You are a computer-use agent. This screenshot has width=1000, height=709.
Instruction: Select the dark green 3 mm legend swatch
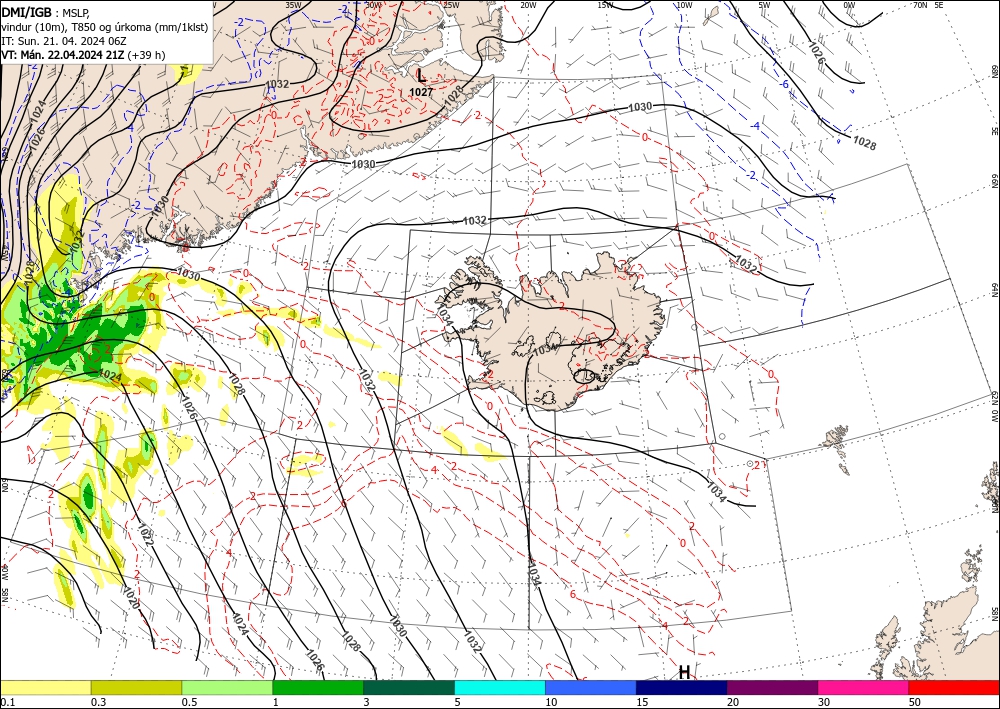click(409, 687)
